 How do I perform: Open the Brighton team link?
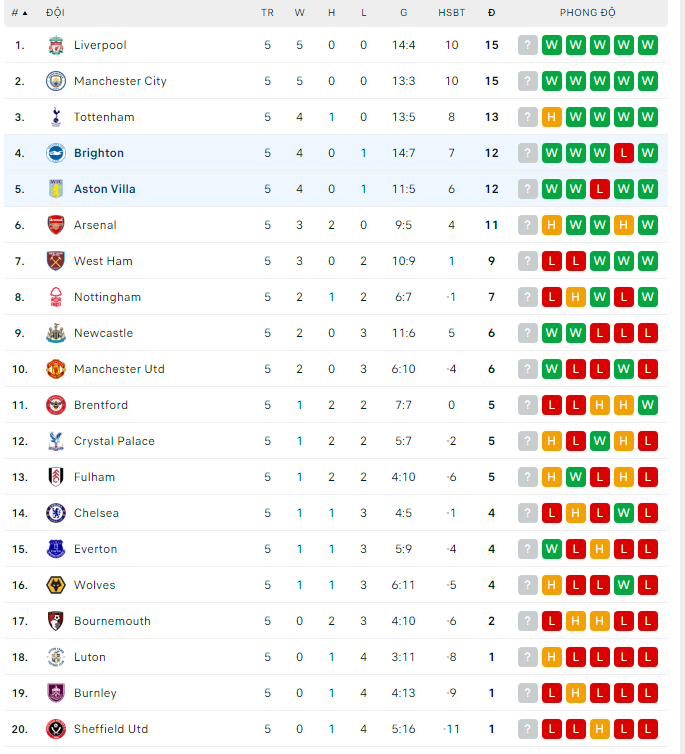pos(99,153)
